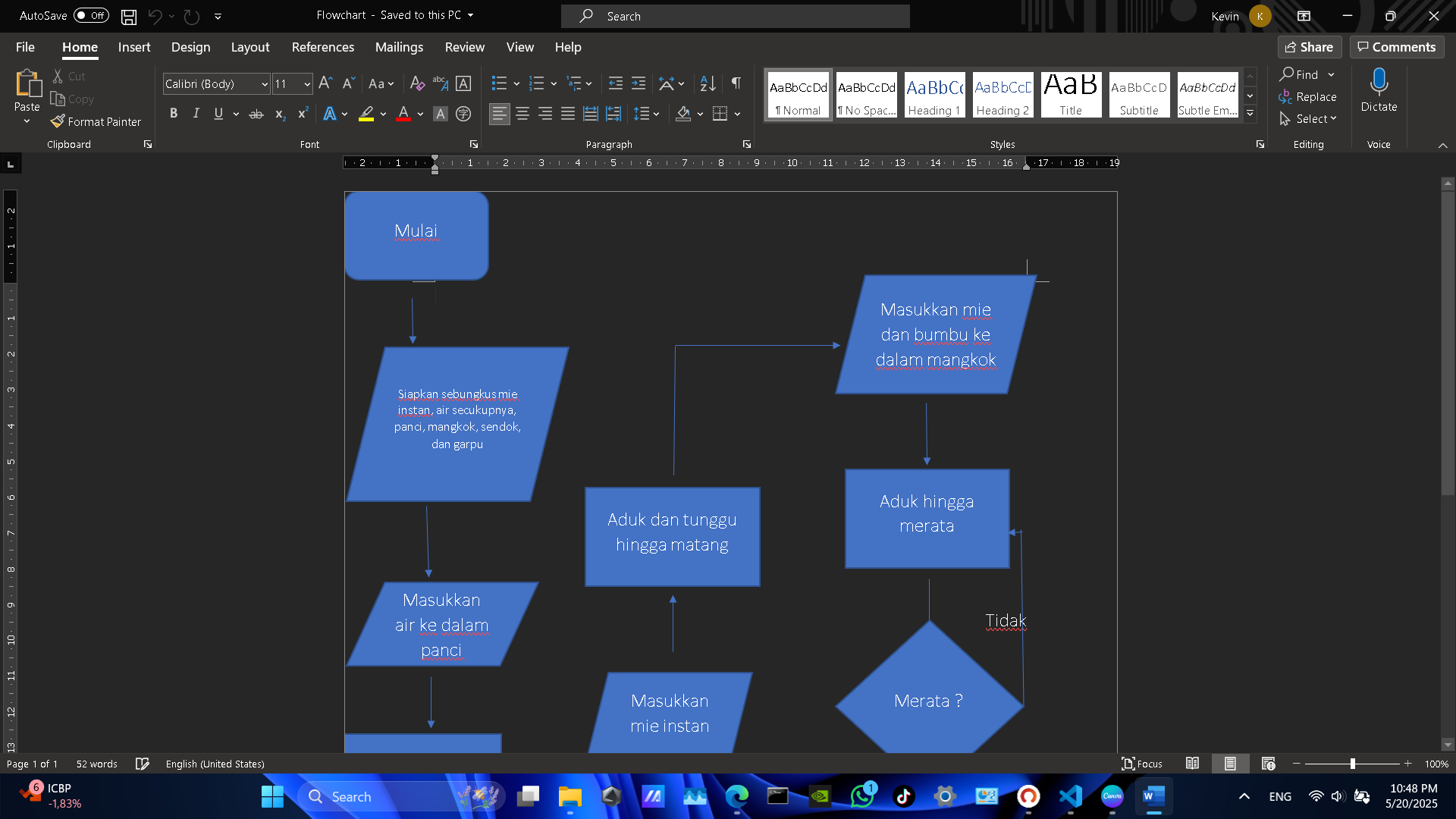Apply red font color
The height and width of the screenshot is (819, 1456).
(403, 114)
